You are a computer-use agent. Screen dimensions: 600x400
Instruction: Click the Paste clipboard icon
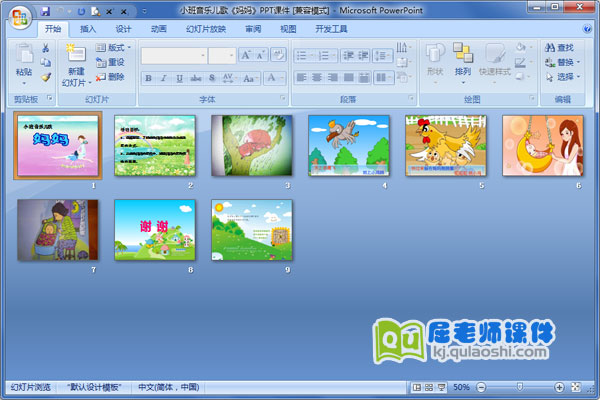point(24,54)
